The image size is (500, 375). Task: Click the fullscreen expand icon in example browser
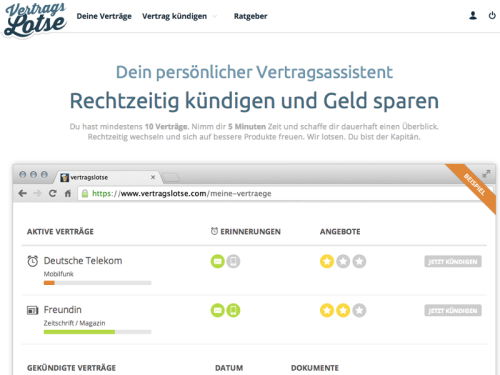pyautogui.click(x=486, y=174)
